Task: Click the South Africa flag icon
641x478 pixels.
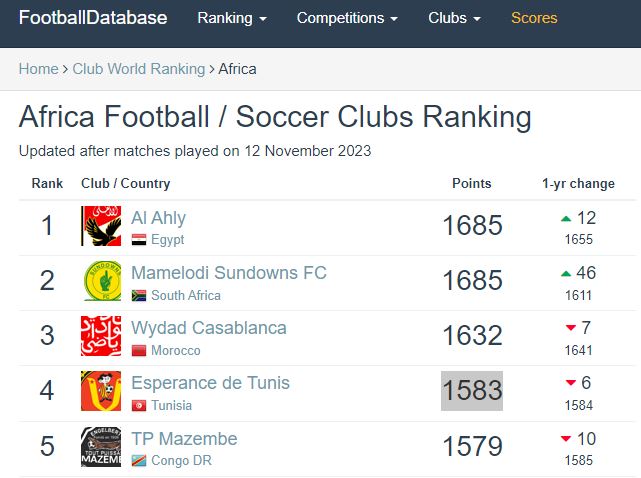Action: point(139,295)
